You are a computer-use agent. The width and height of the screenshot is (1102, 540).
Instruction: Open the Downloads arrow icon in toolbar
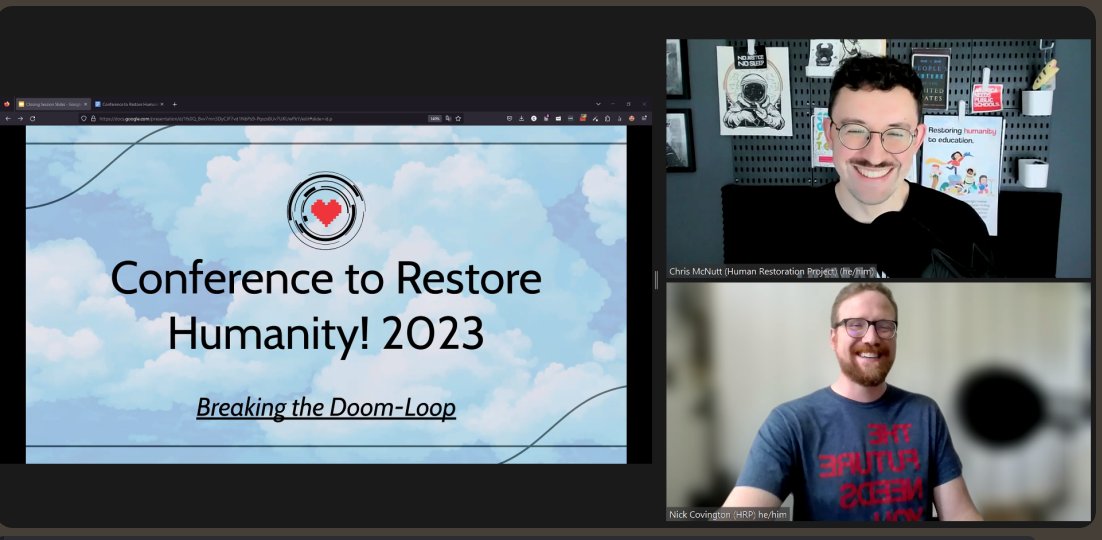point(521,118)
